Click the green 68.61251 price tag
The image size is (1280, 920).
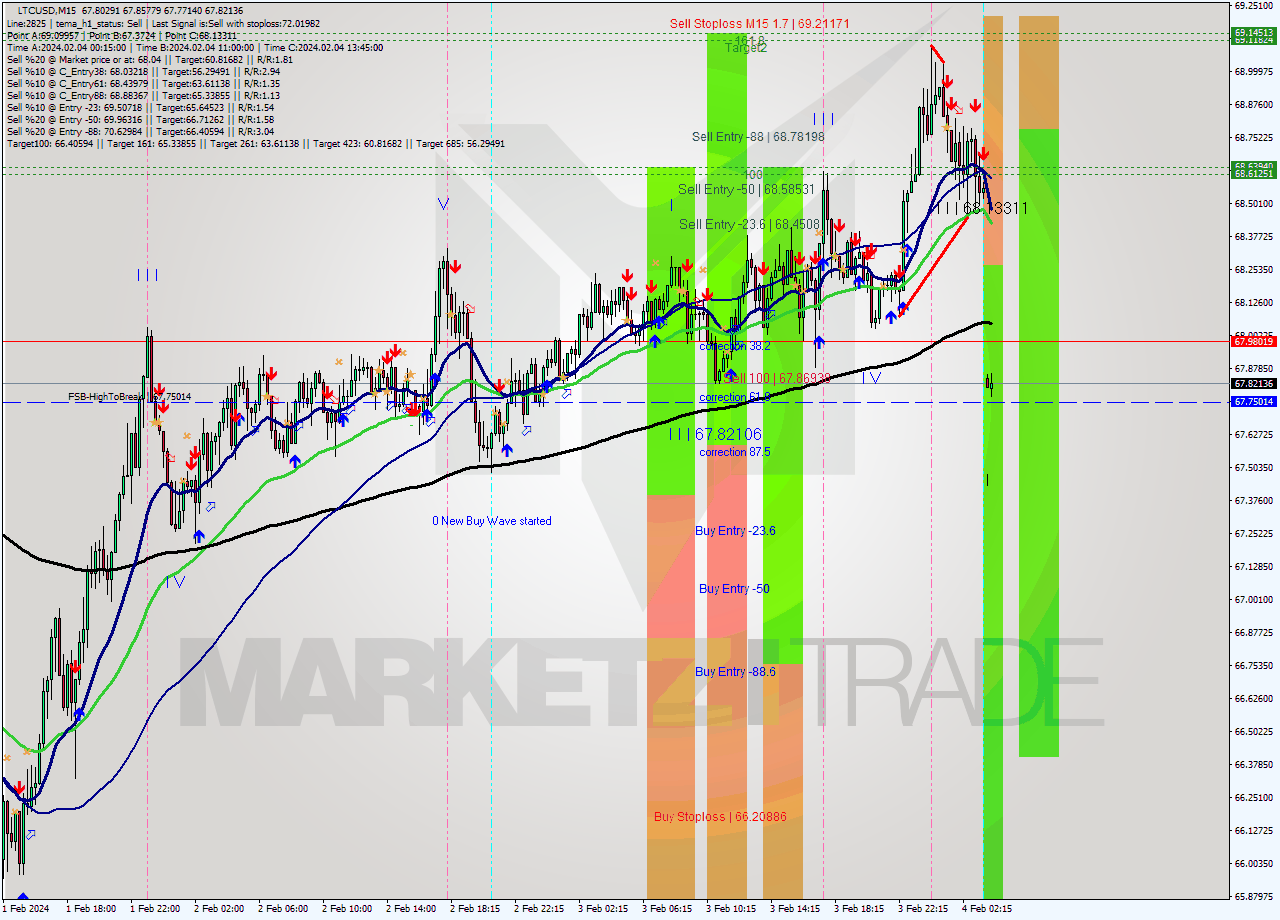click(x=1253, y=174)
